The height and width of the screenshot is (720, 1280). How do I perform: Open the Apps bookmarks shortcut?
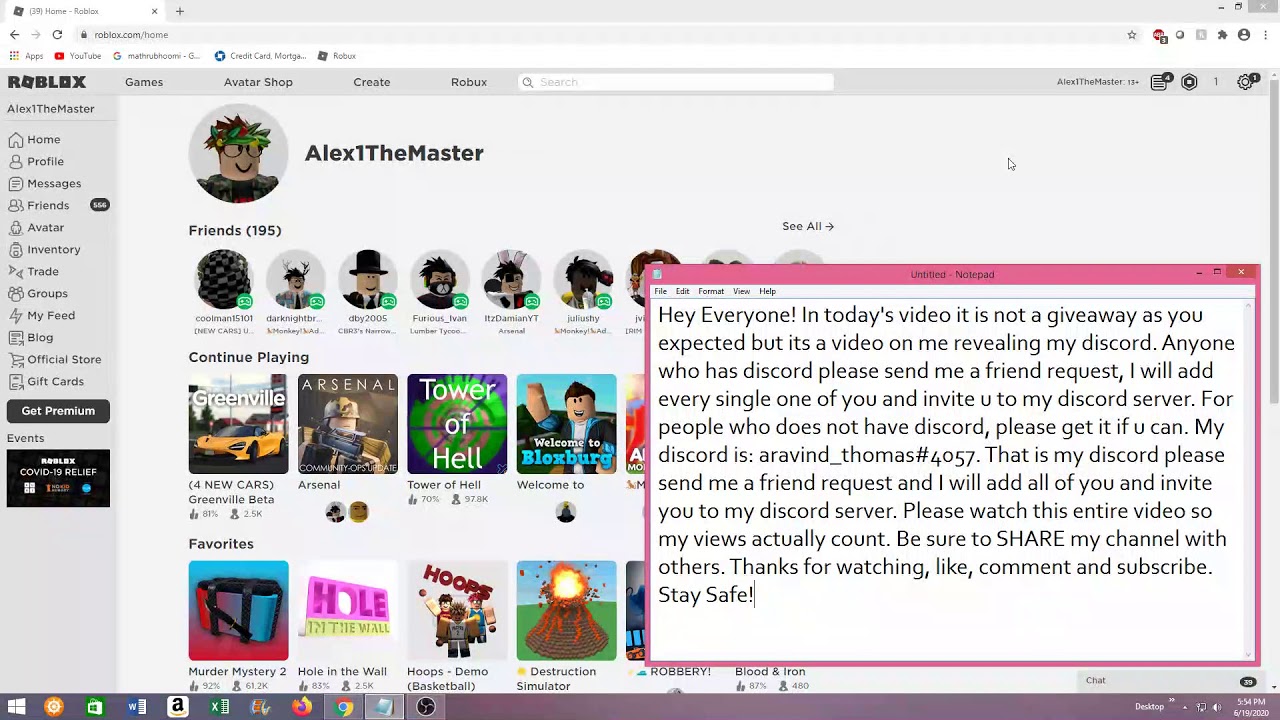point(27,56)
